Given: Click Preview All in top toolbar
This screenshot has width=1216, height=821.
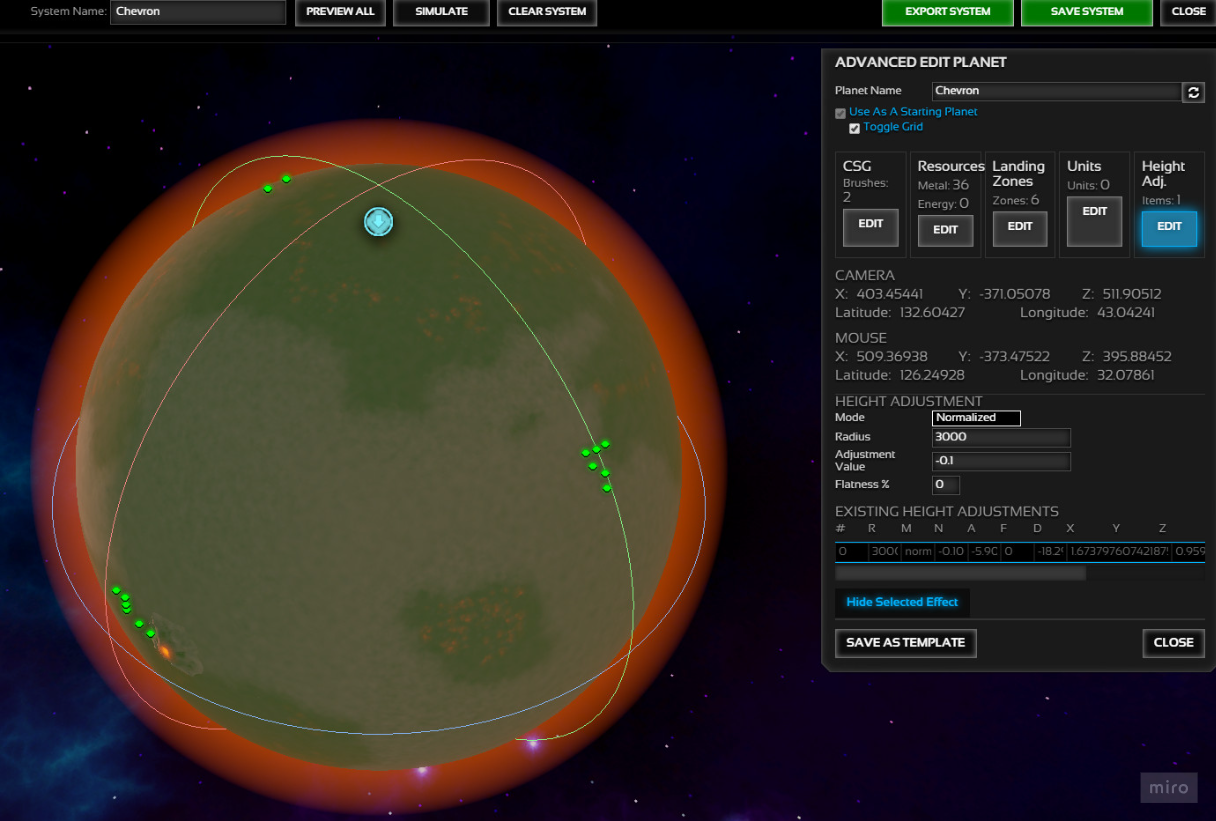Looking at the screenshot, I should click(x=340, y=12).
